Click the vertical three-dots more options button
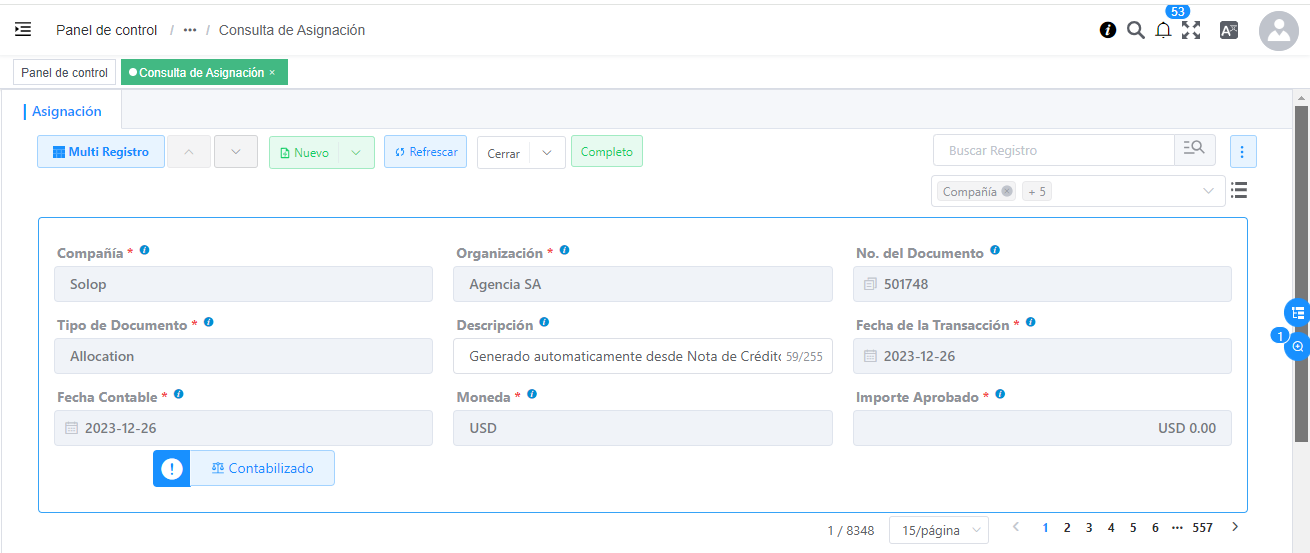This screenshot has height=553, width=1310. tap(1242, 152)
